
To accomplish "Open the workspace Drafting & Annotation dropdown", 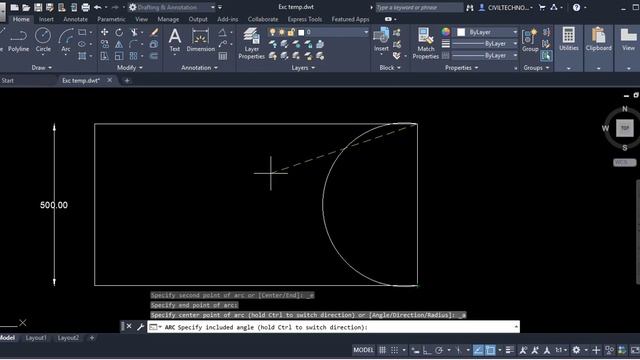I will [213, 7].
